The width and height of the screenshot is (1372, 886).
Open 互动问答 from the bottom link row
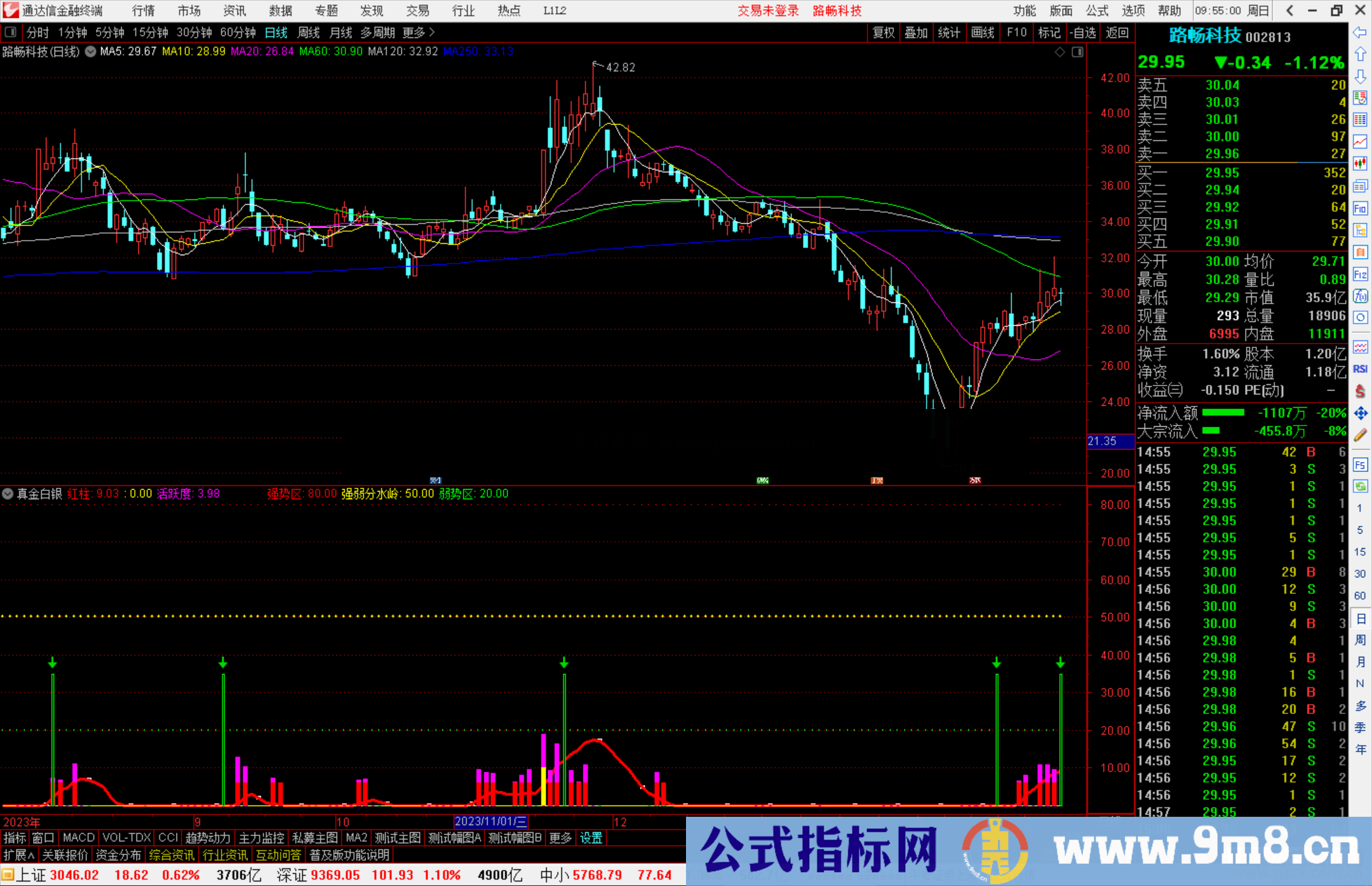click(279, 855)
